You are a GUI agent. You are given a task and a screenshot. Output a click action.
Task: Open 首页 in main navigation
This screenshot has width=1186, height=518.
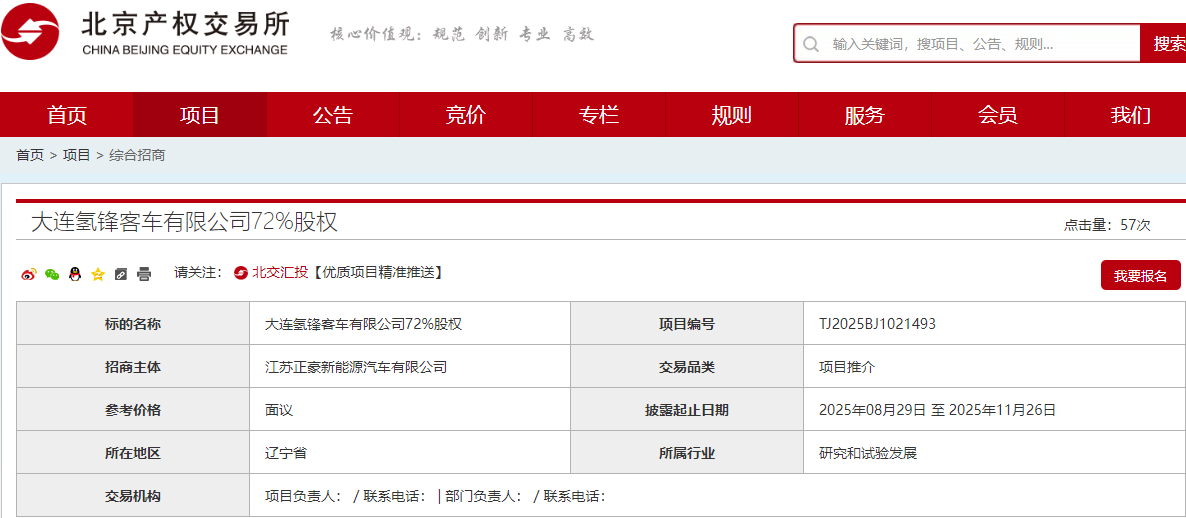pos(67,115)
